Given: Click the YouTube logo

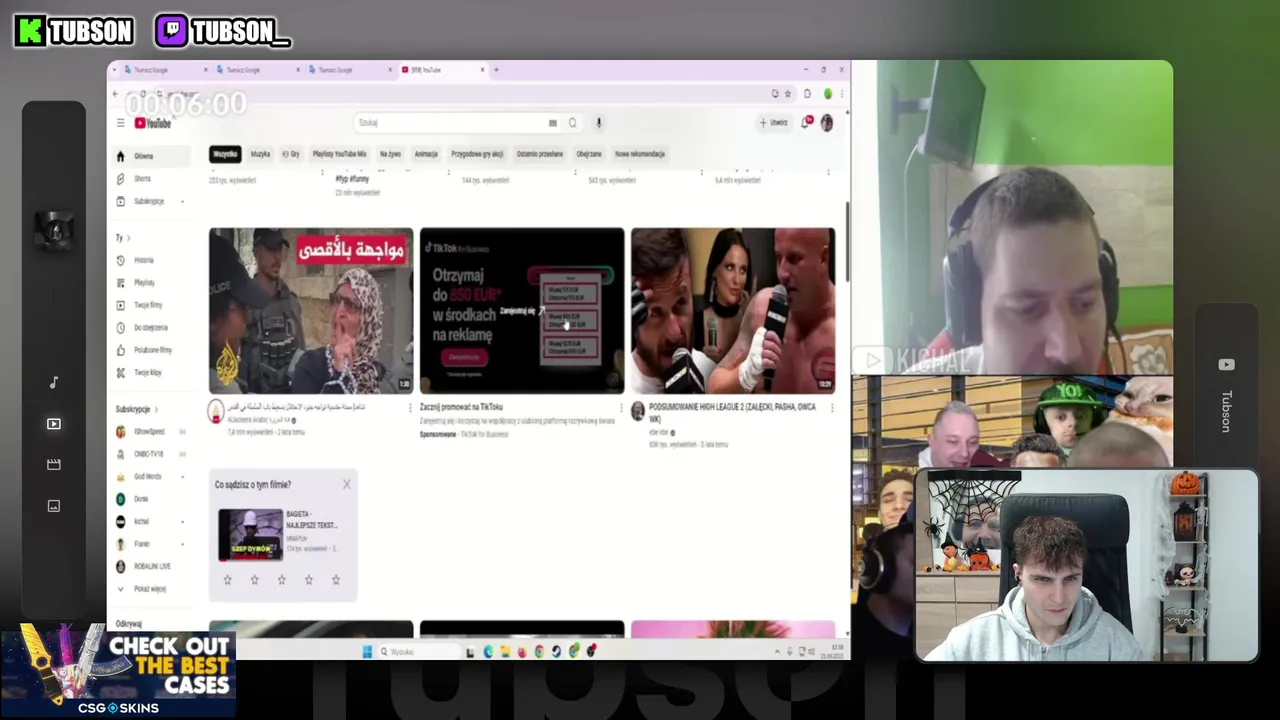Looking at the screenshot, I should (153, 123).
